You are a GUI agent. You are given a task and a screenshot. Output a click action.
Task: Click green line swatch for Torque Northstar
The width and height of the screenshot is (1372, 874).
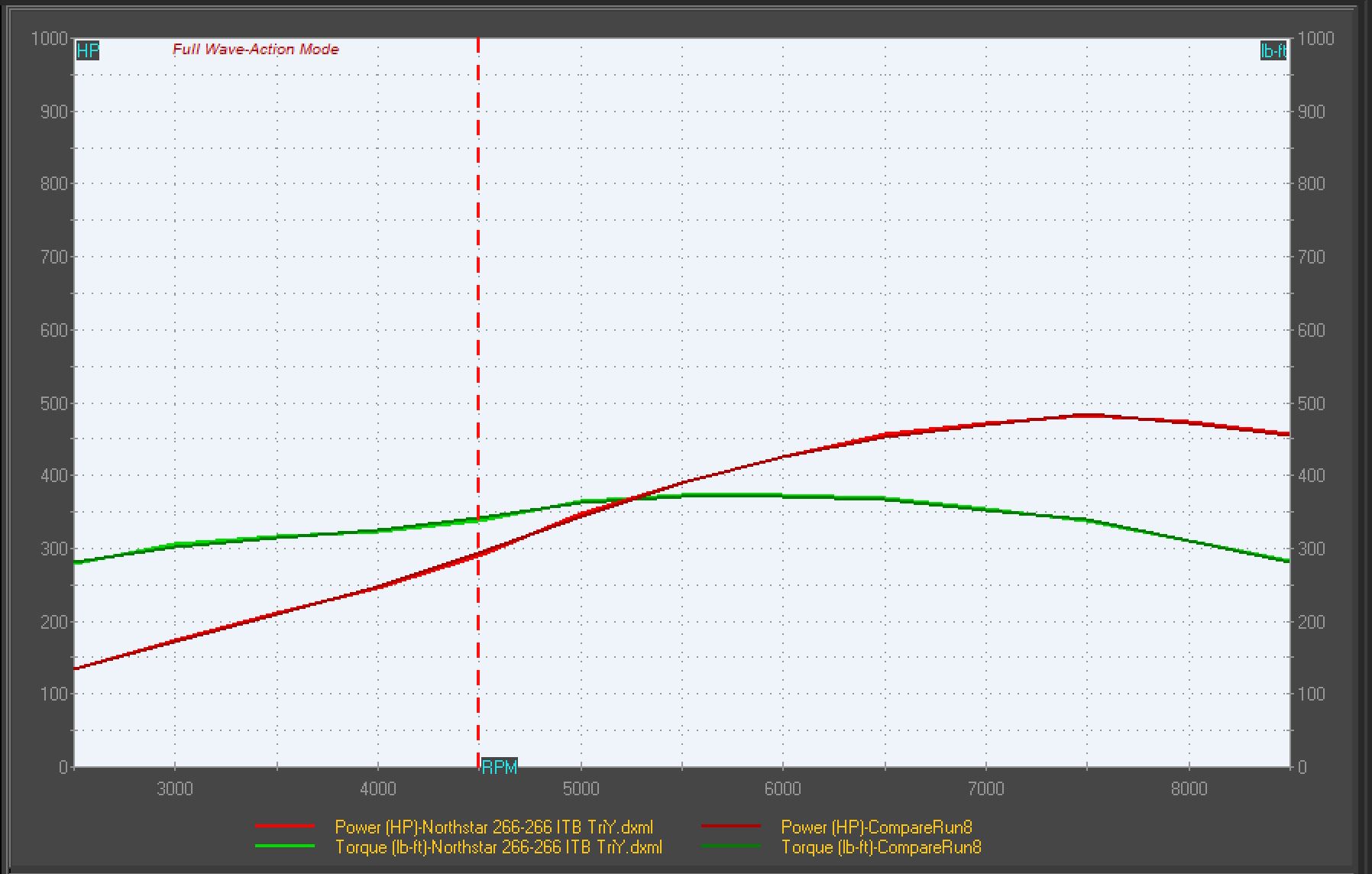[285, 846]
